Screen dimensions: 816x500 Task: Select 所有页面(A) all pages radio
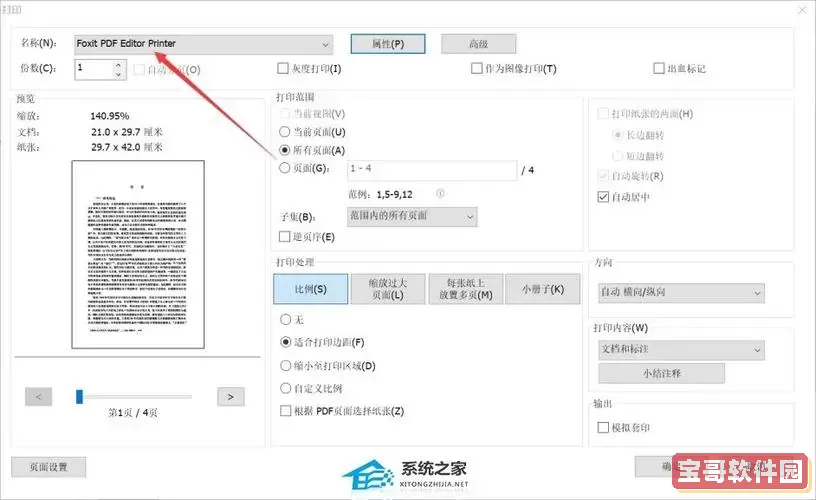tap(285, 150)
